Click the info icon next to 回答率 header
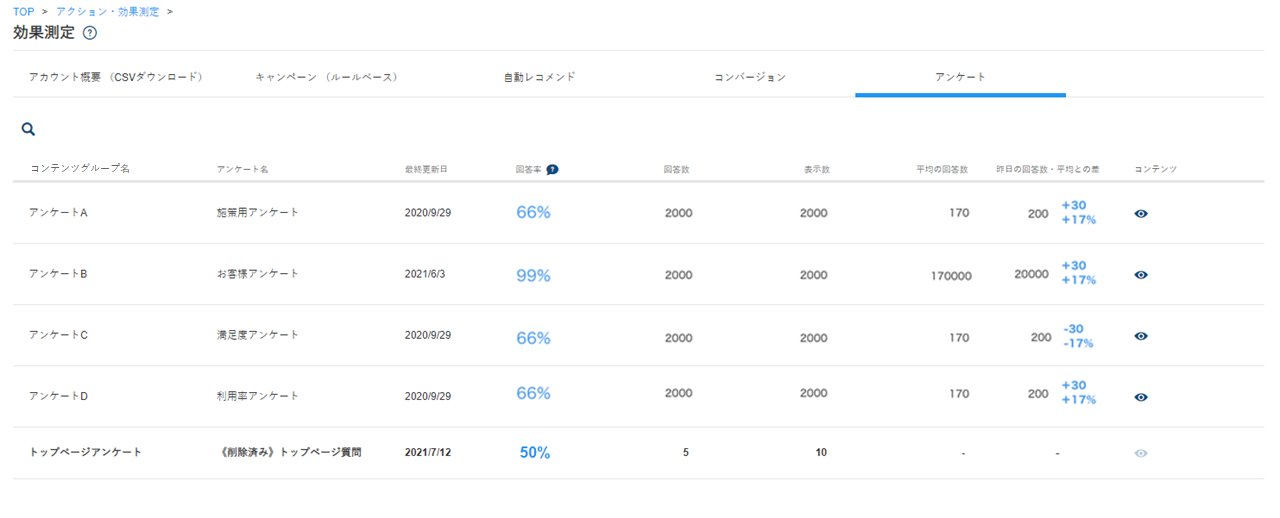This screenshot has width=1280, height=518. [x=552, y=169]
